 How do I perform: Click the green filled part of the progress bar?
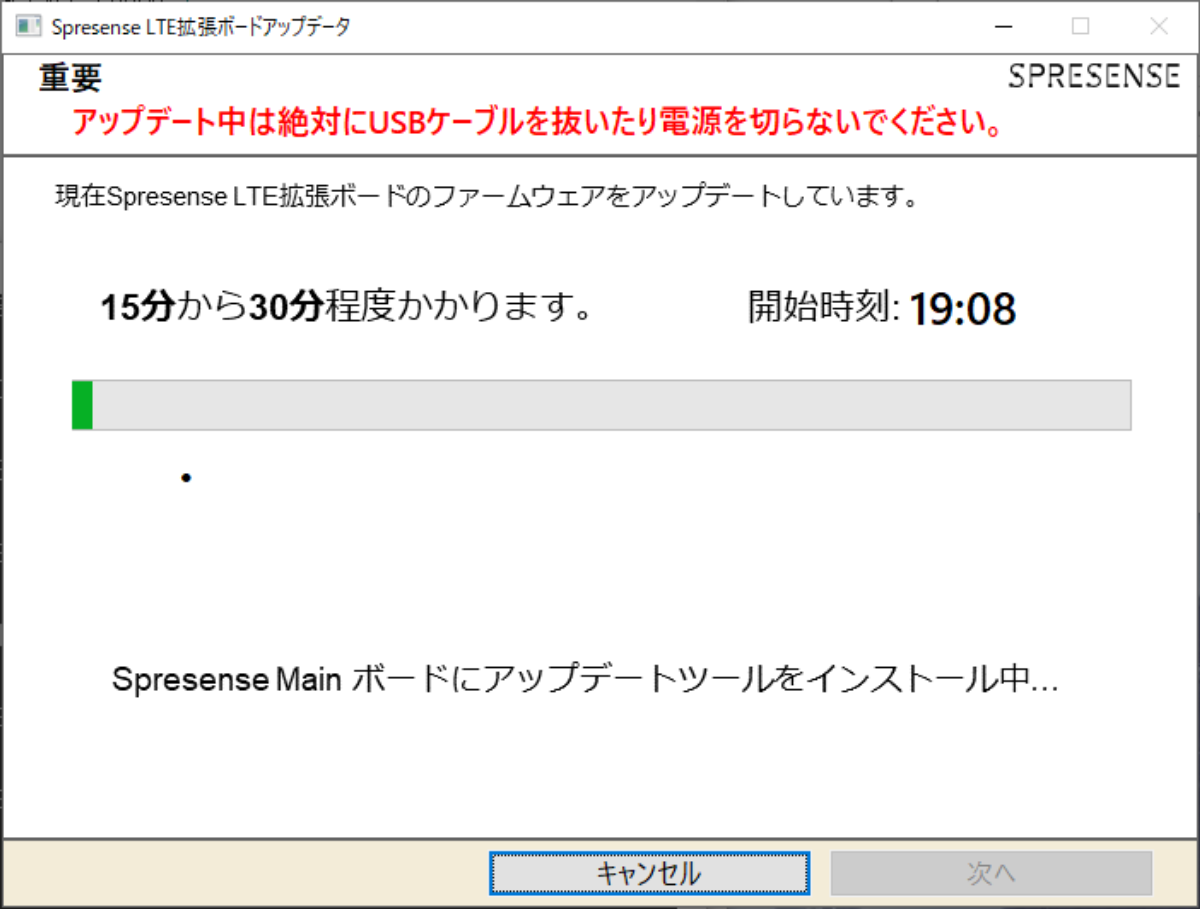[82, 405]
